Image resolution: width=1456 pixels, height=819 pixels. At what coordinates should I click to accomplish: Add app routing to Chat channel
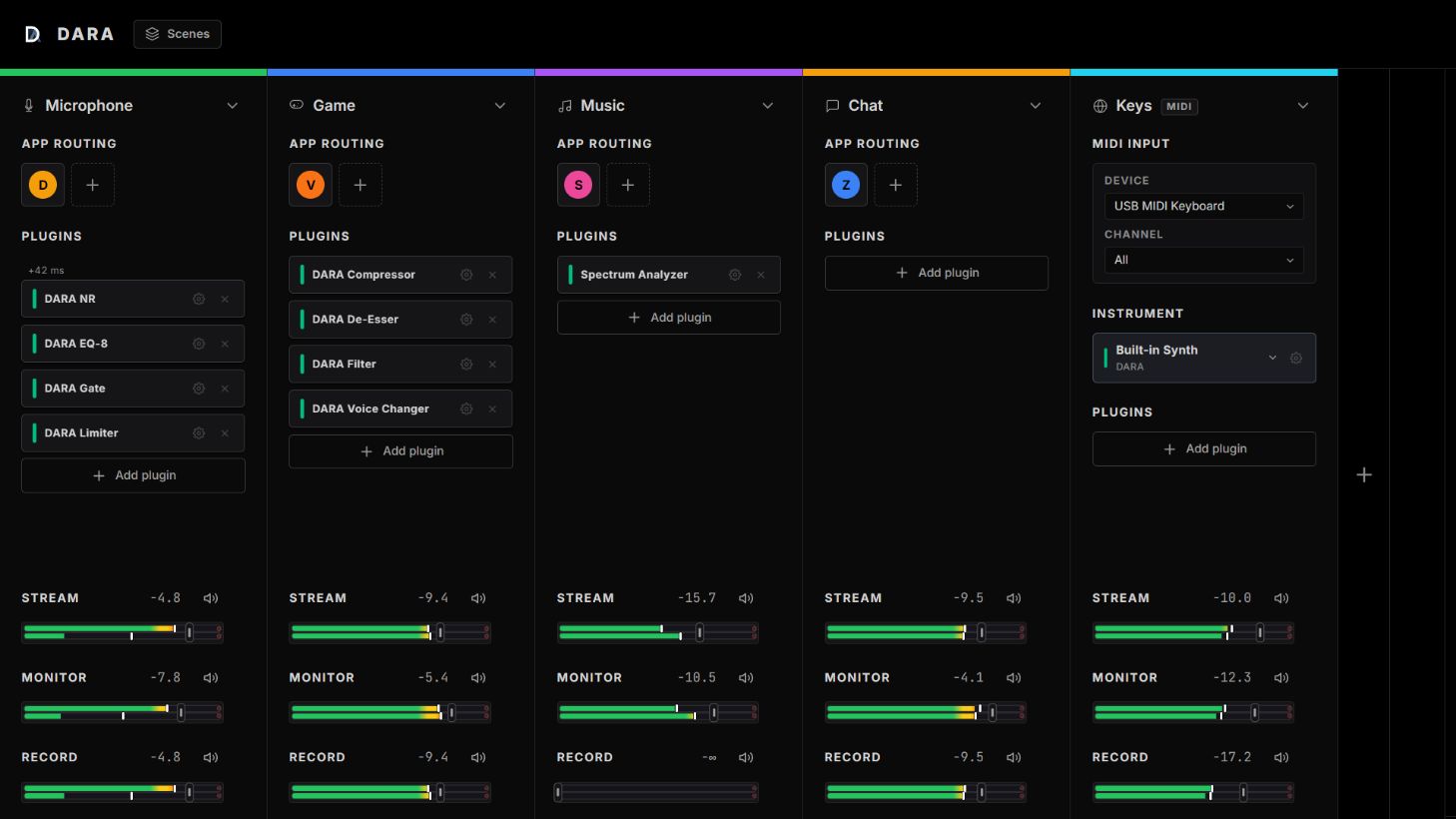click(x=896, y=185)
